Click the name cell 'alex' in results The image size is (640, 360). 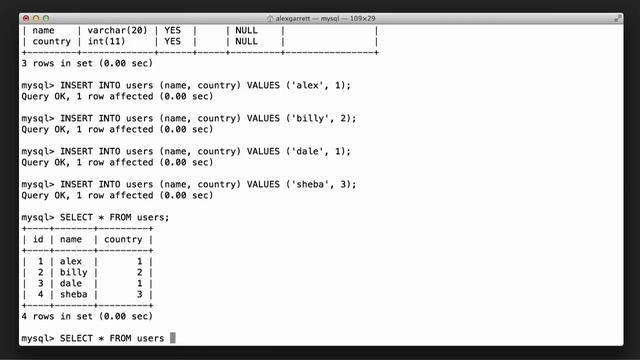click(x=71, y=261)
